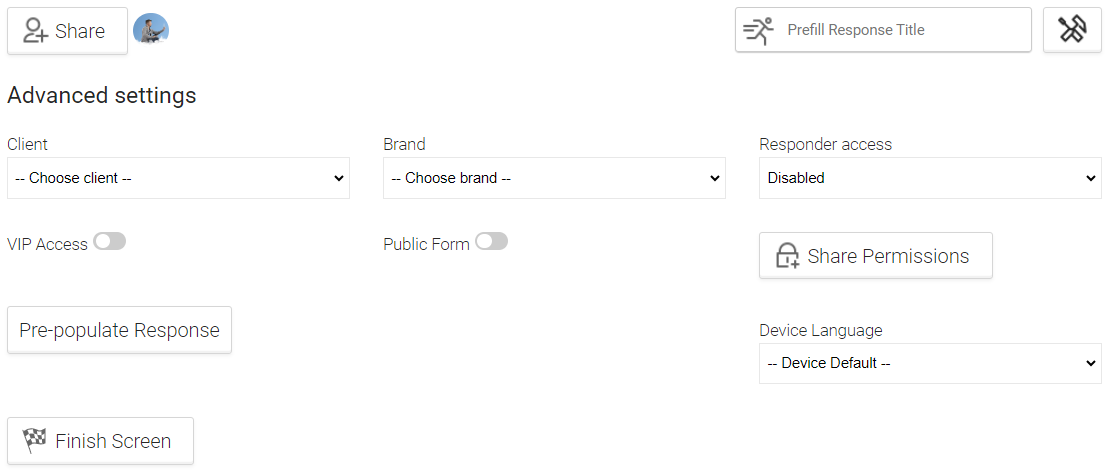Screen dimensions: 1109x472
Task: Click the arrow of the Brand dropdown
Action: [715, 178]
